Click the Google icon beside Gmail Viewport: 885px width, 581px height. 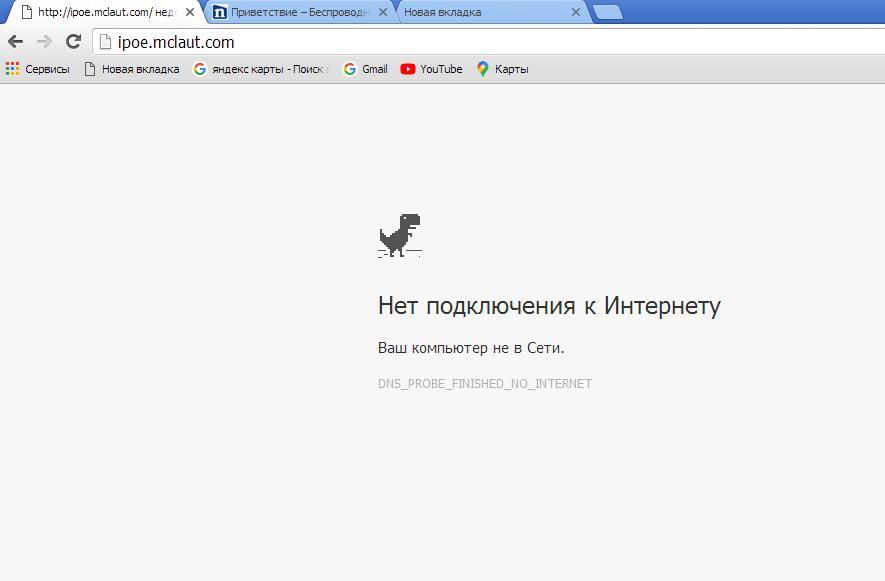click(350, 69)
